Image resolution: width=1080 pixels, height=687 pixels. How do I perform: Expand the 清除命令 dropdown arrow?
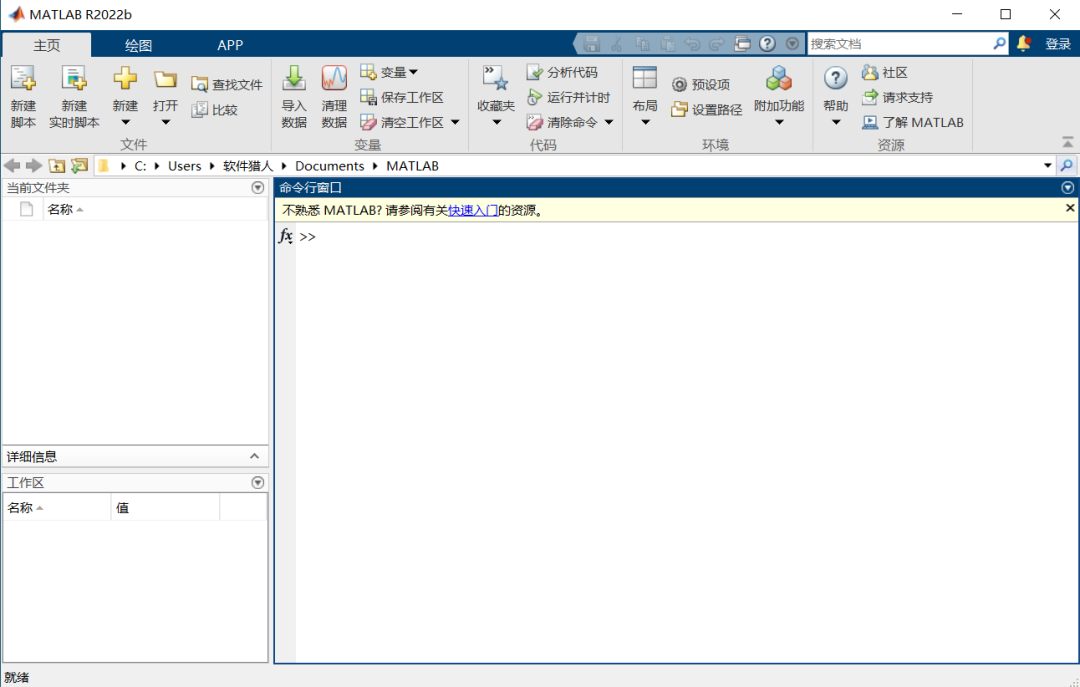click(x=609, y=123)
